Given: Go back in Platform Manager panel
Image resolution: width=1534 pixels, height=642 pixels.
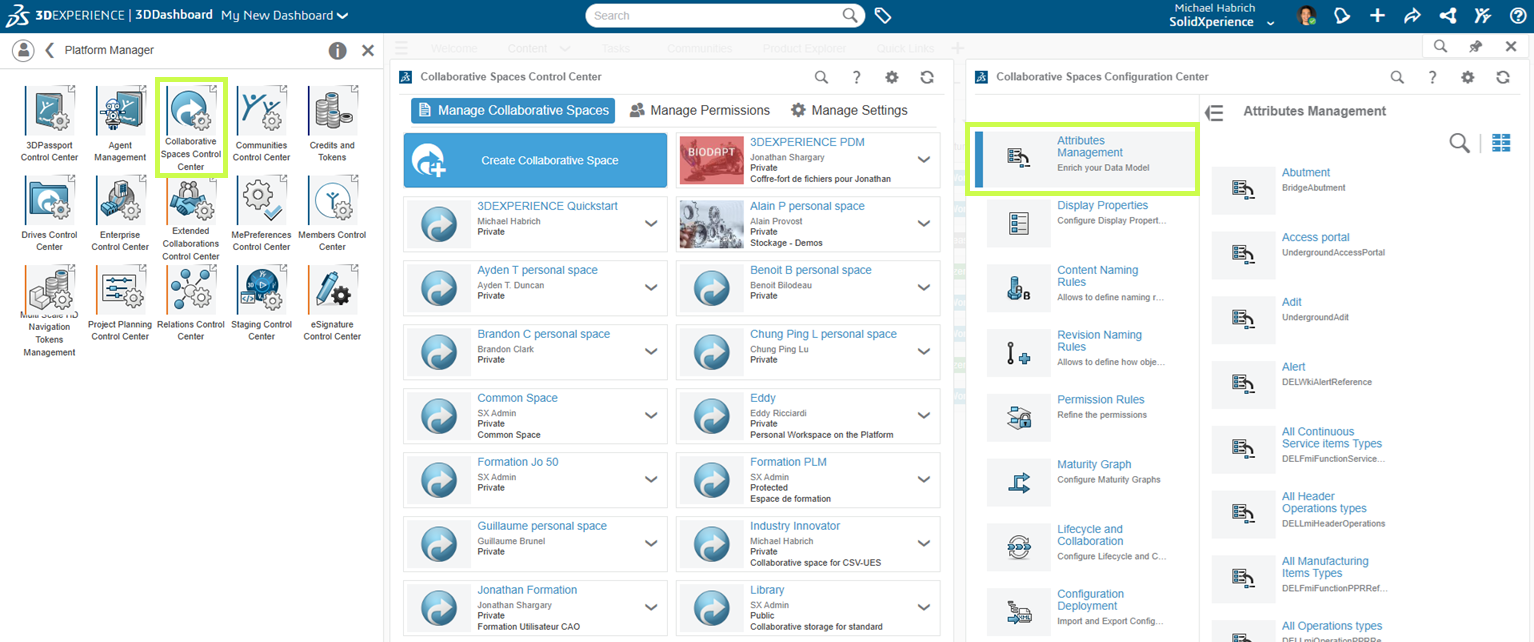Looking at the screenshot, I should [x=49, y=50].
